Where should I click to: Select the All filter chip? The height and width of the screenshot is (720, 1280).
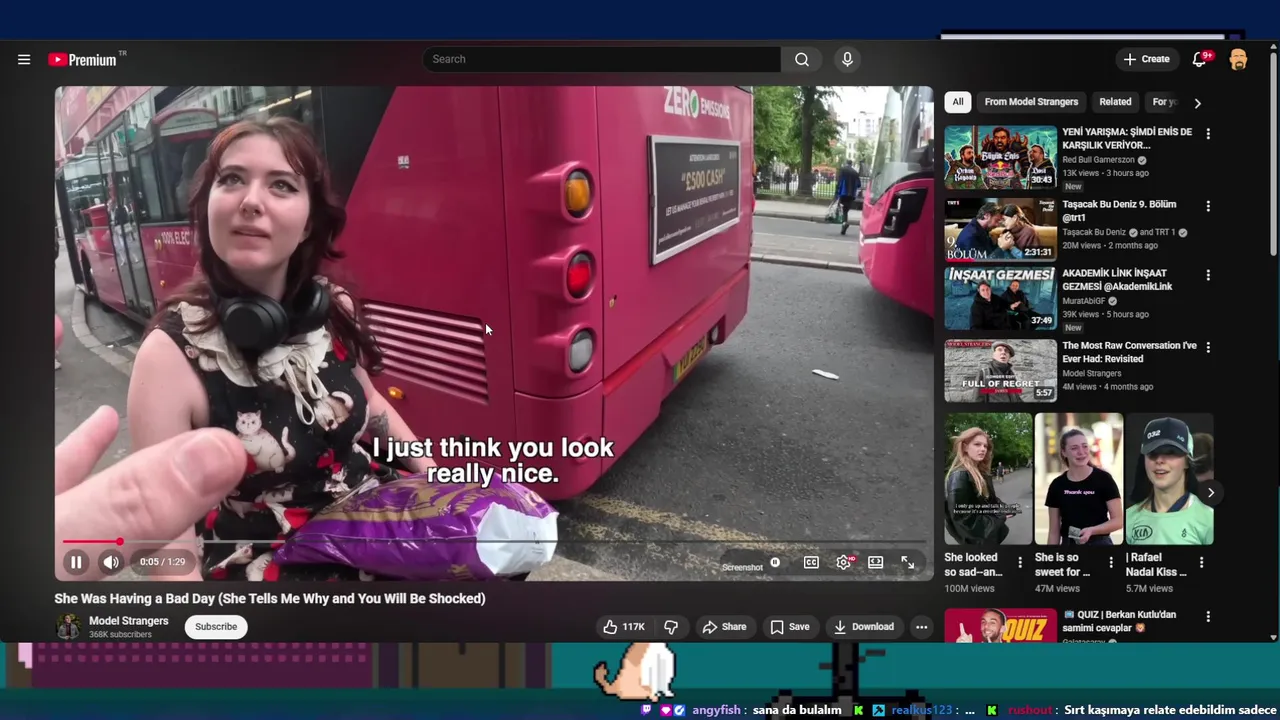coord(958,102)
